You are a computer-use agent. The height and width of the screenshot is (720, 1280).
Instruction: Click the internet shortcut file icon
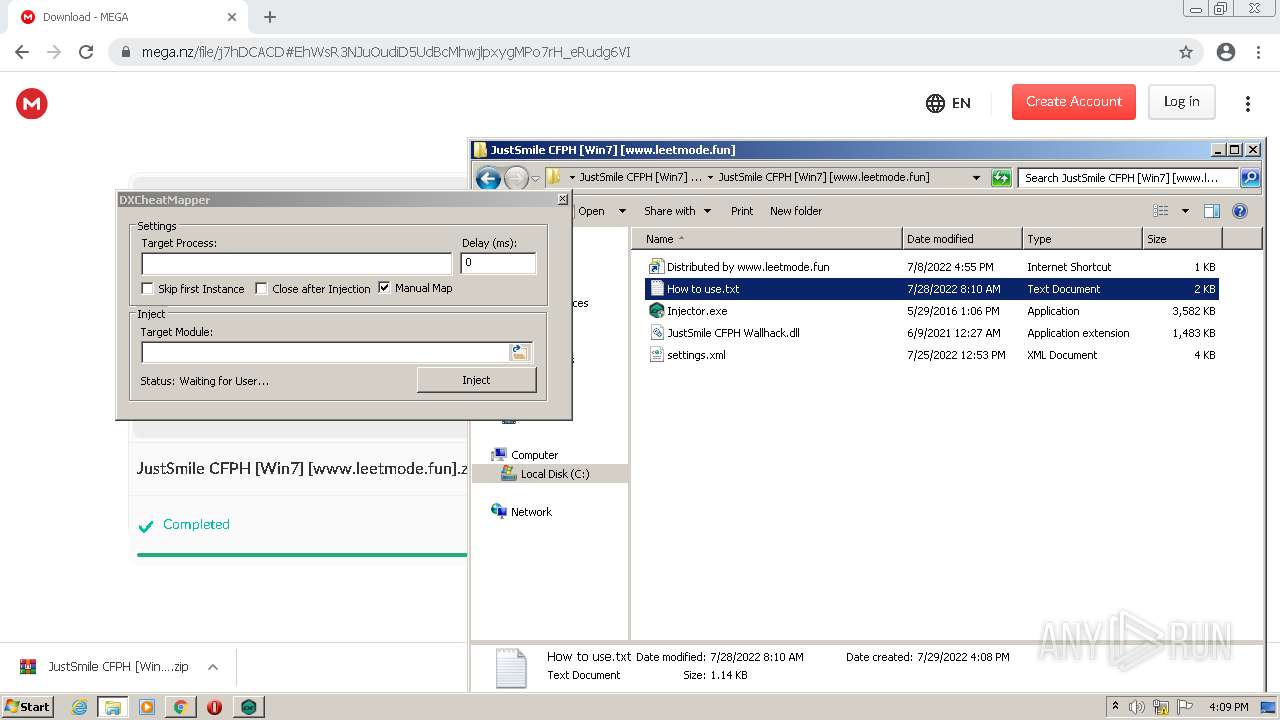pyautogui.click(x=656, y=267)
